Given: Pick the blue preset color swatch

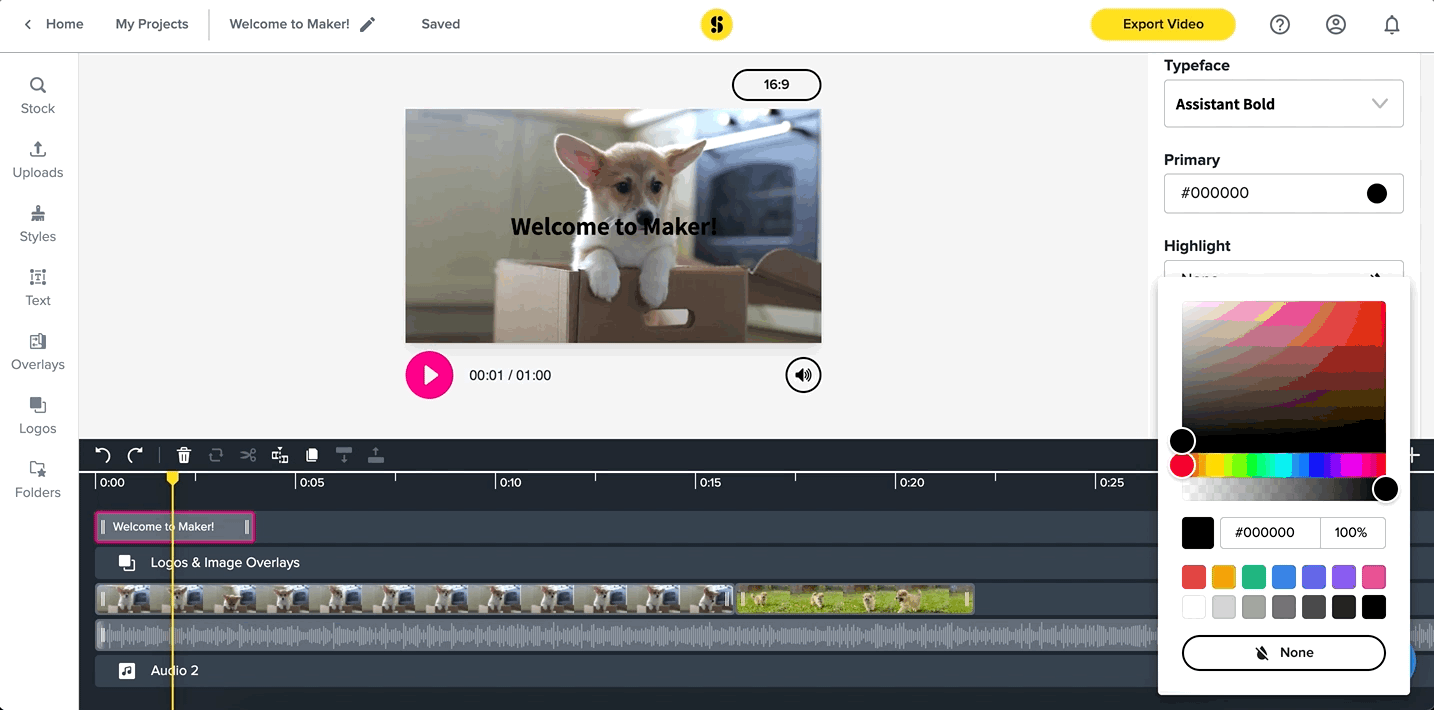Looking at the screenshot, I should pyautogui.click(x=1284, y=577).
